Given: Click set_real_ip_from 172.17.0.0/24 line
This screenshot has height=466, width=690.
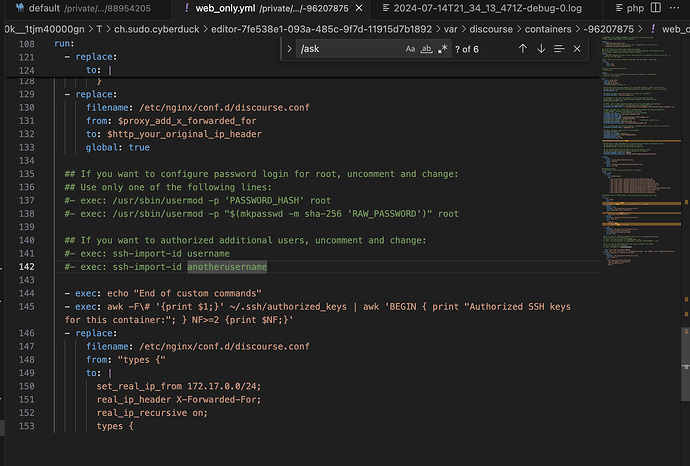Looking at the screenshot, I should (x=179, y=386).
